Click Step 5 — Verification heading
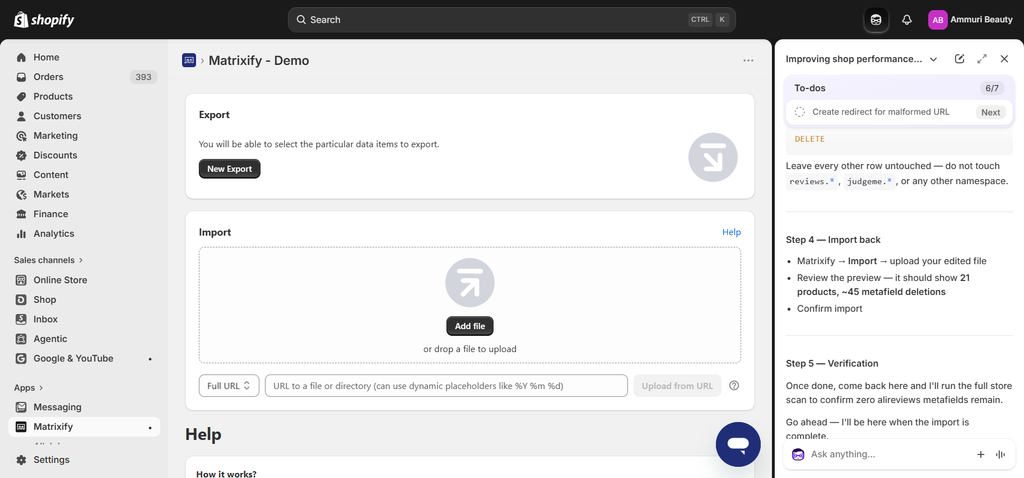Image resolution: width=1024 pixels, height=478 pixels. [832, 364]
